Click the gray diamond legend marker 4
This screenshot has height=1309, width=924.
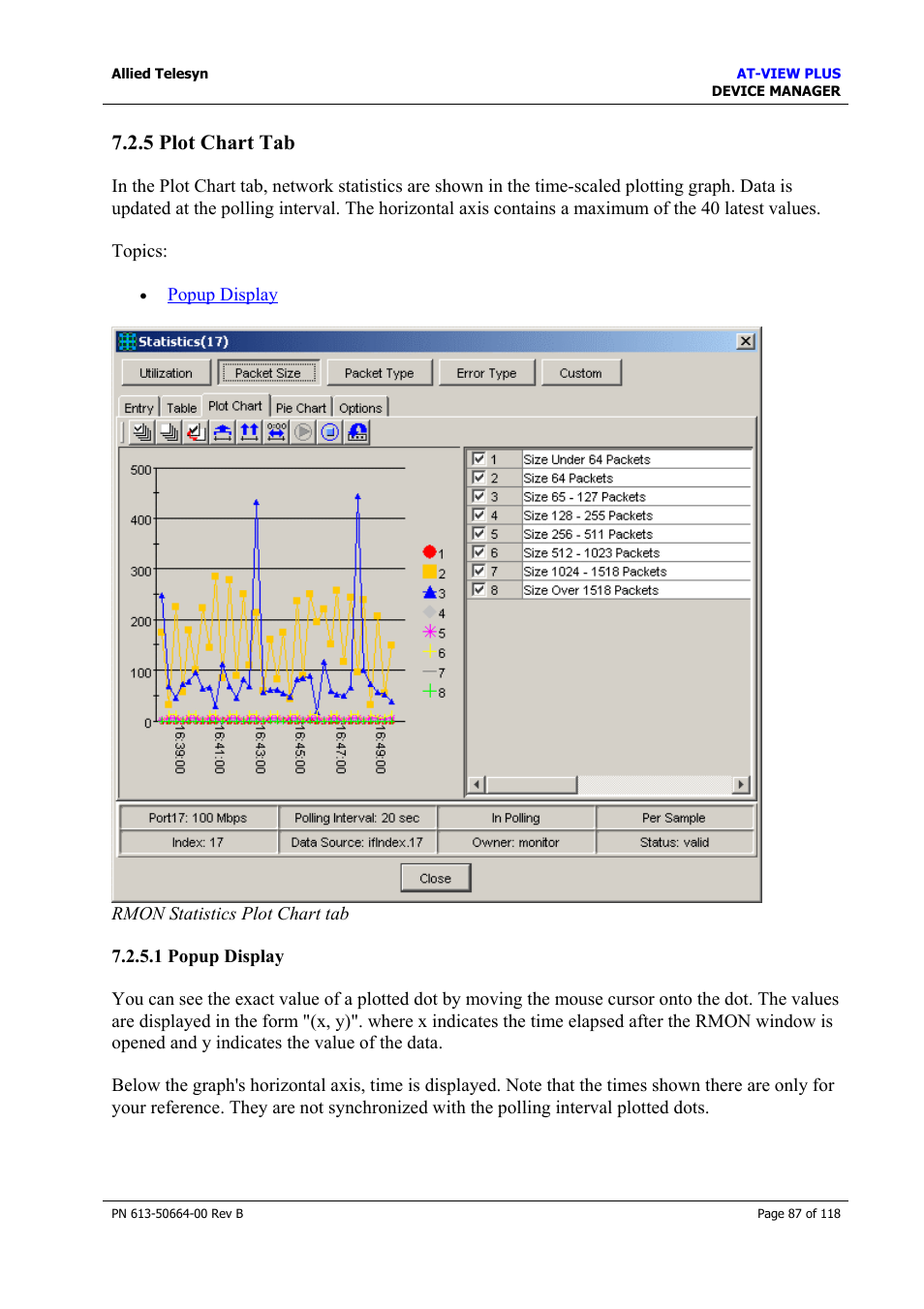coord(429,612)
